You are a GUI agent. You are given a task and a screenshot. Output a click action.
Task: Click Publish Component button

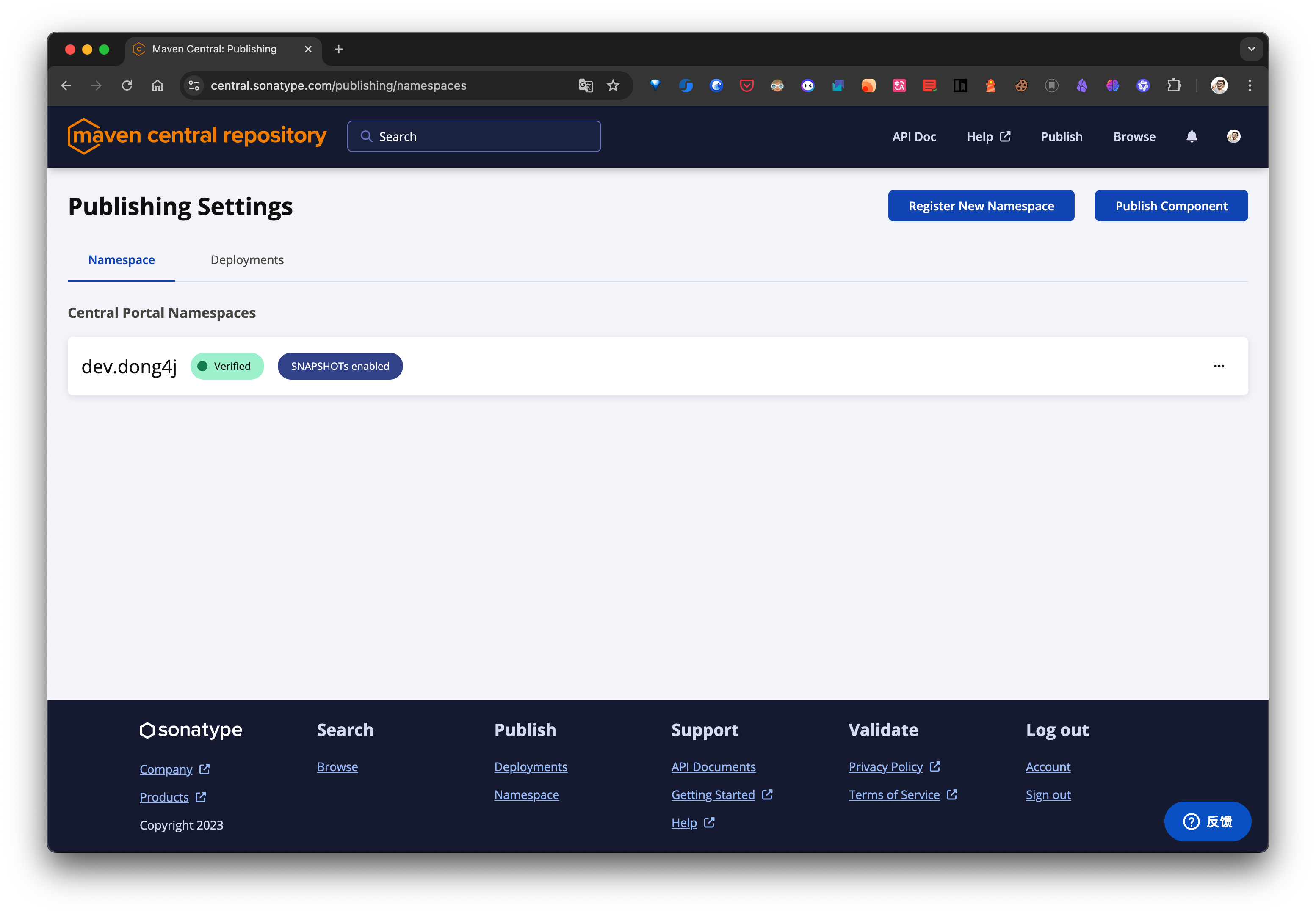coord(1171,206)
